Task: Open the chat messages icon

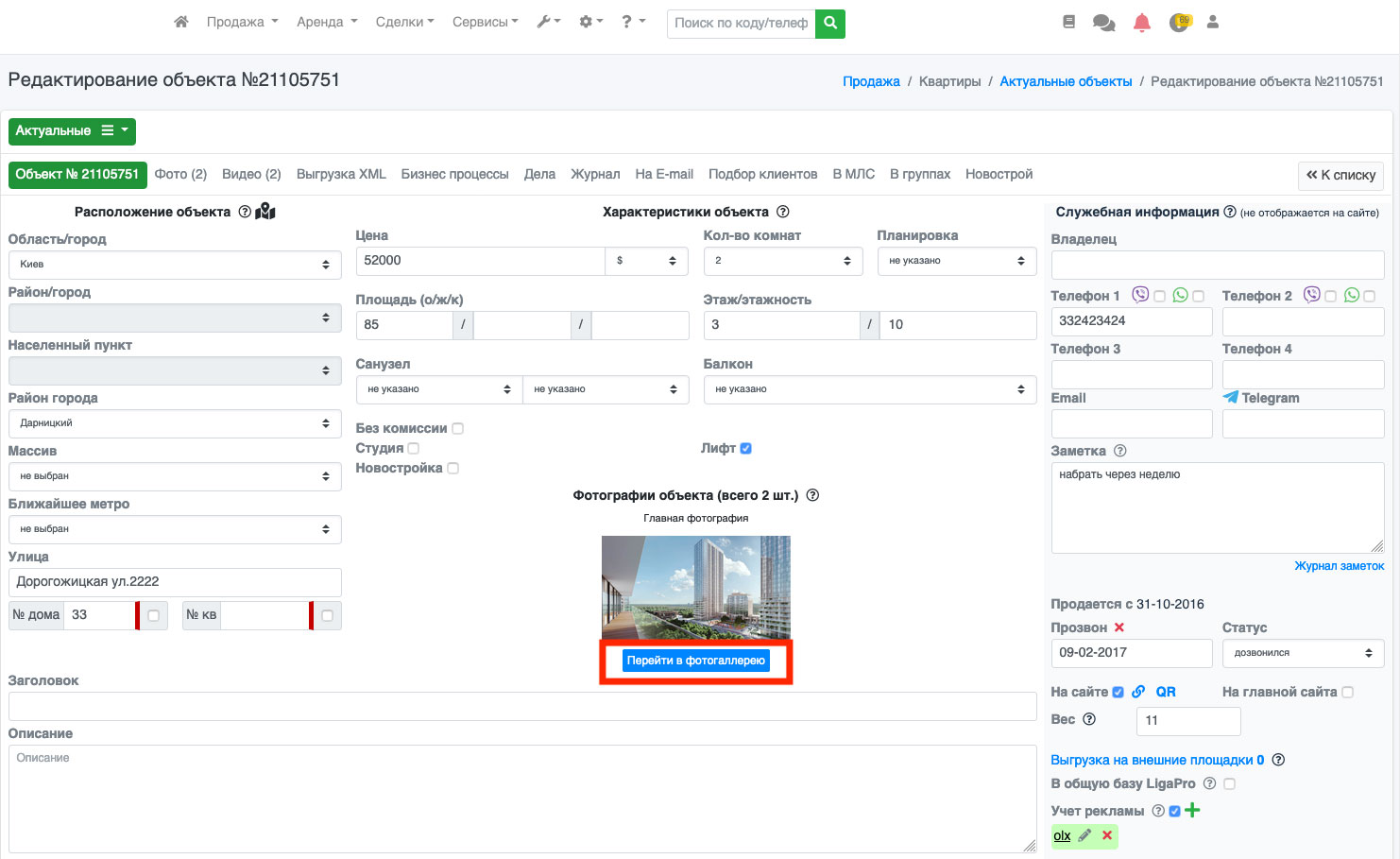Action: click(x=1103, y=23)
